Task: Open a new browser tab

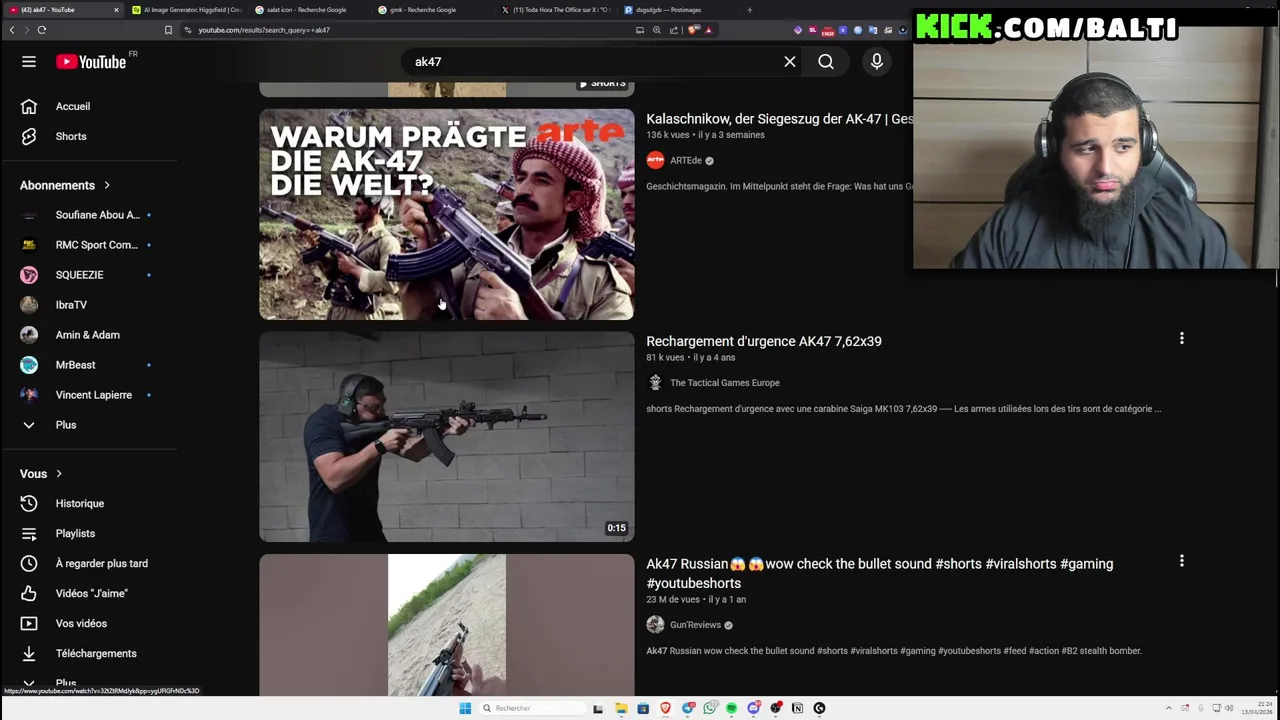Action: 750,10
